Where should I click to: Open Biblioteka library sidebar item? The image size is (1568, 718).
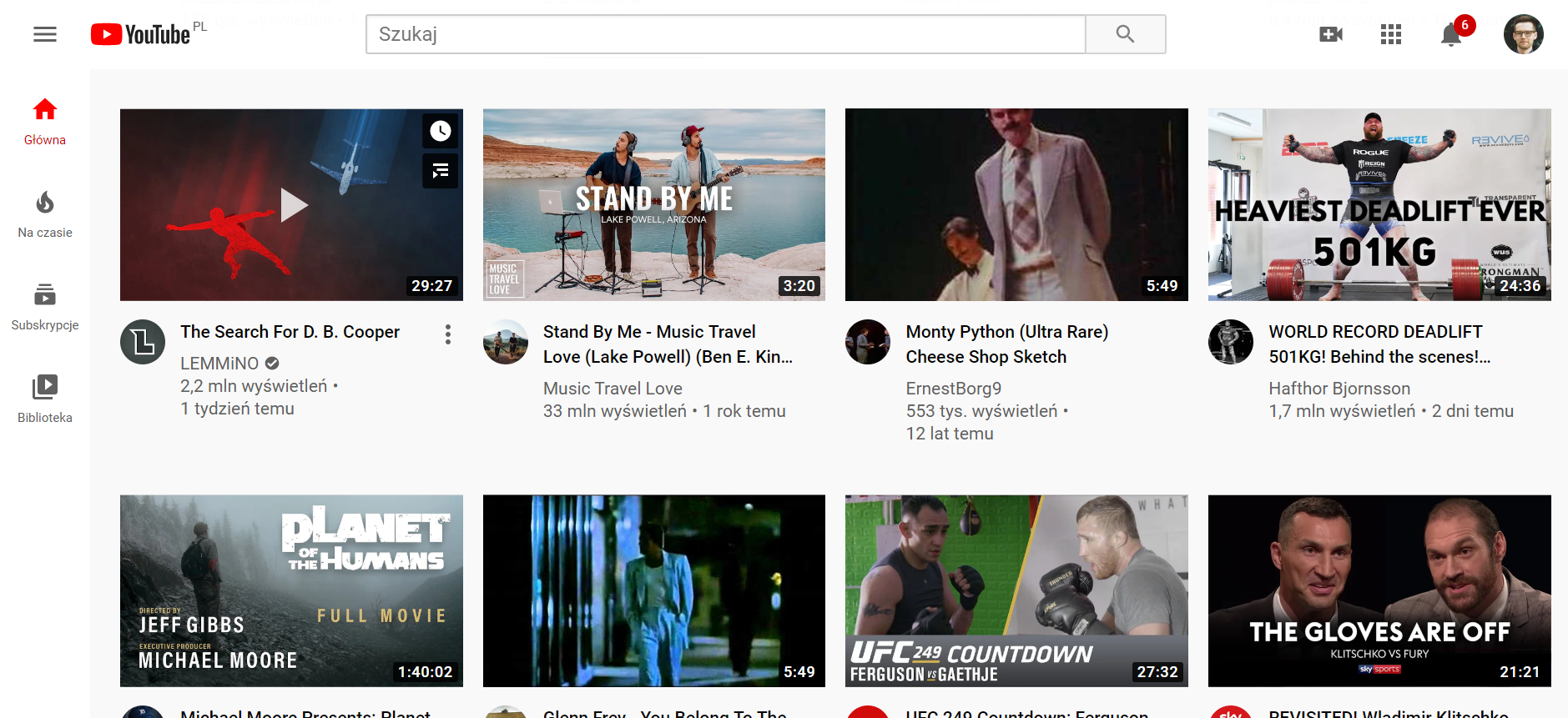45,399
